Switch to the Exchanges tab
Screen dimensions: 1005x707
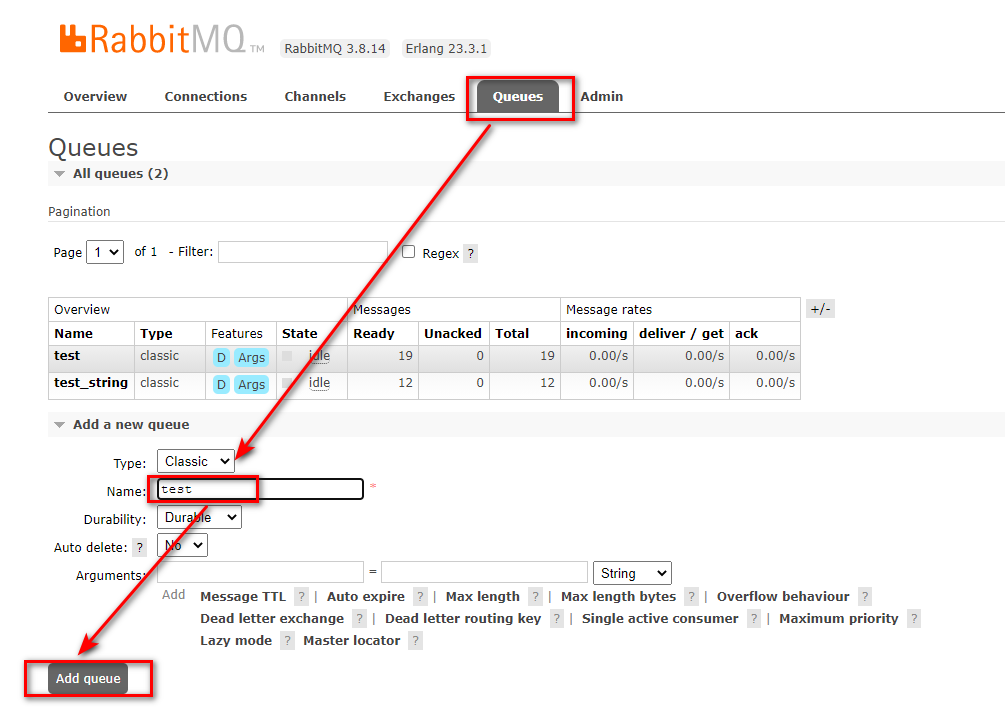tap(419, 97)
